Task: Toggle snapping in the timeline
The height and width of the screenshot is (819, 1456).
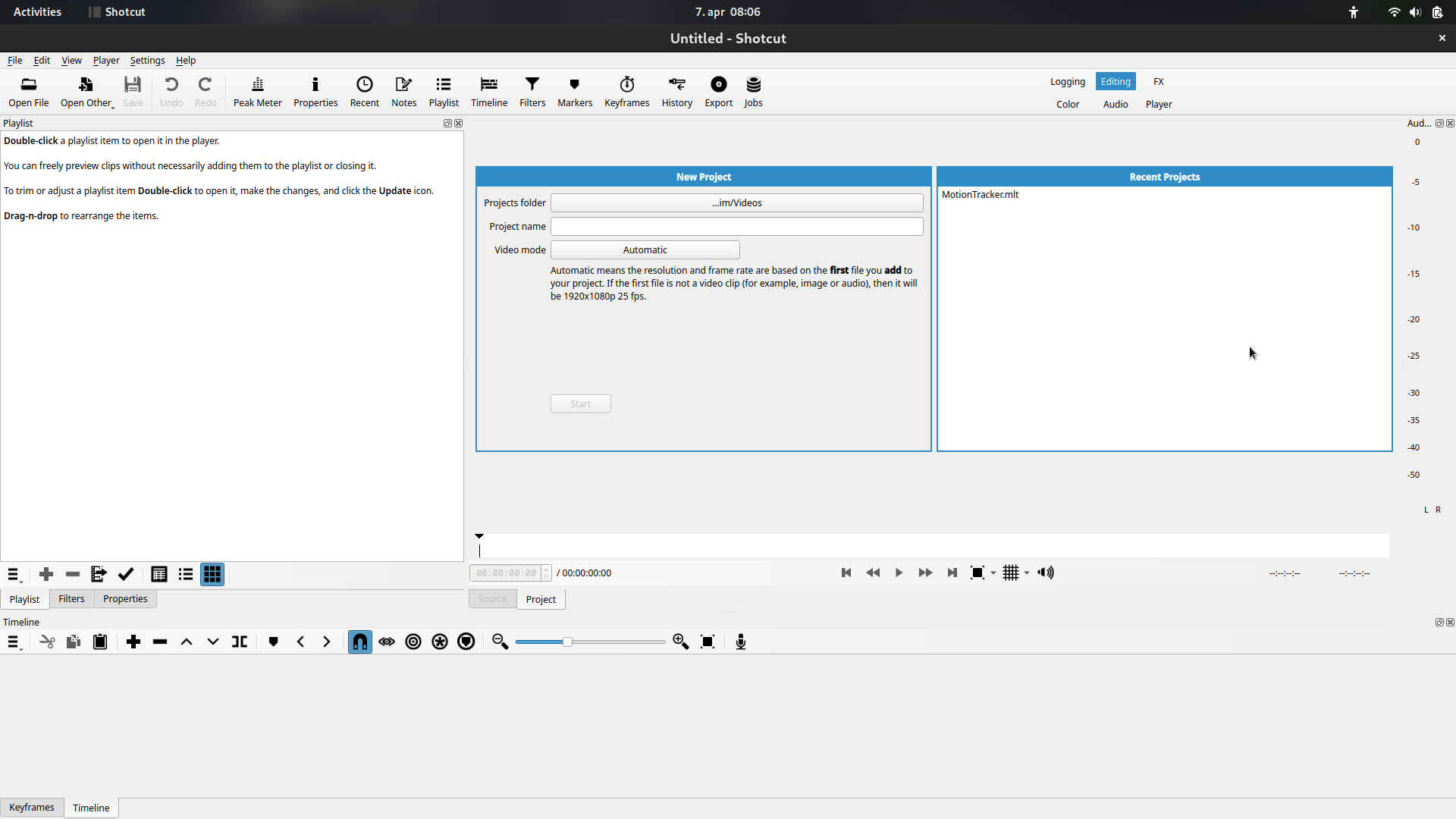Action: tap(359, 641)
